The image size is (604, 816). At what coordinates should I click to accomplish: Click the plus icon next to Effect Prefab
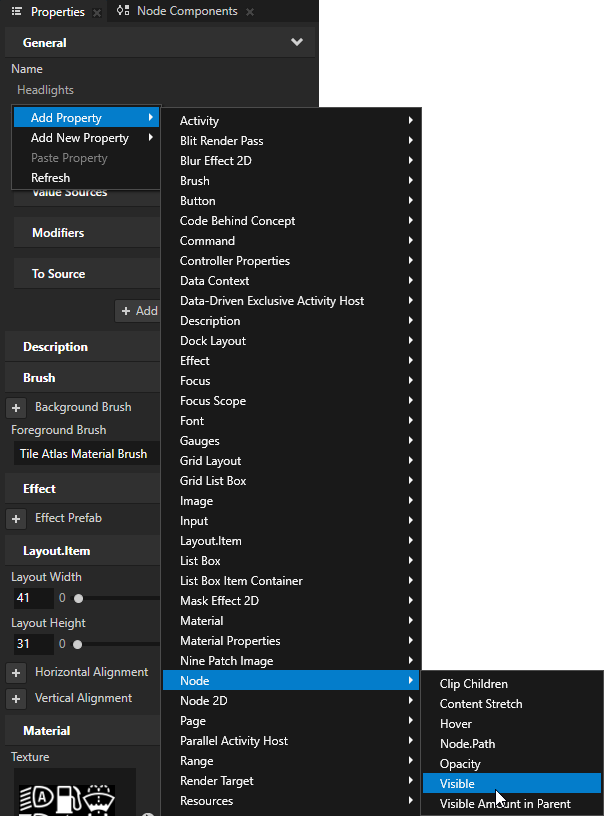pyautogui.click(x=14, y=519)
